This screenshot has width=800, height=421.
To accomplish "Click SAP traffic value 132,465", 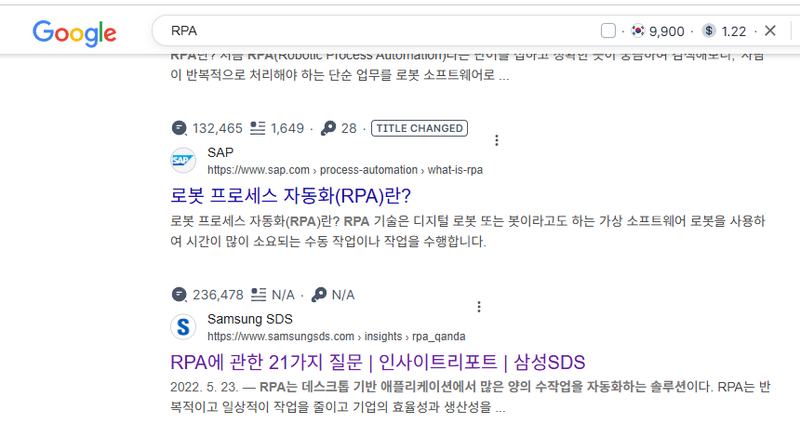I will click(x=217, y=129).
